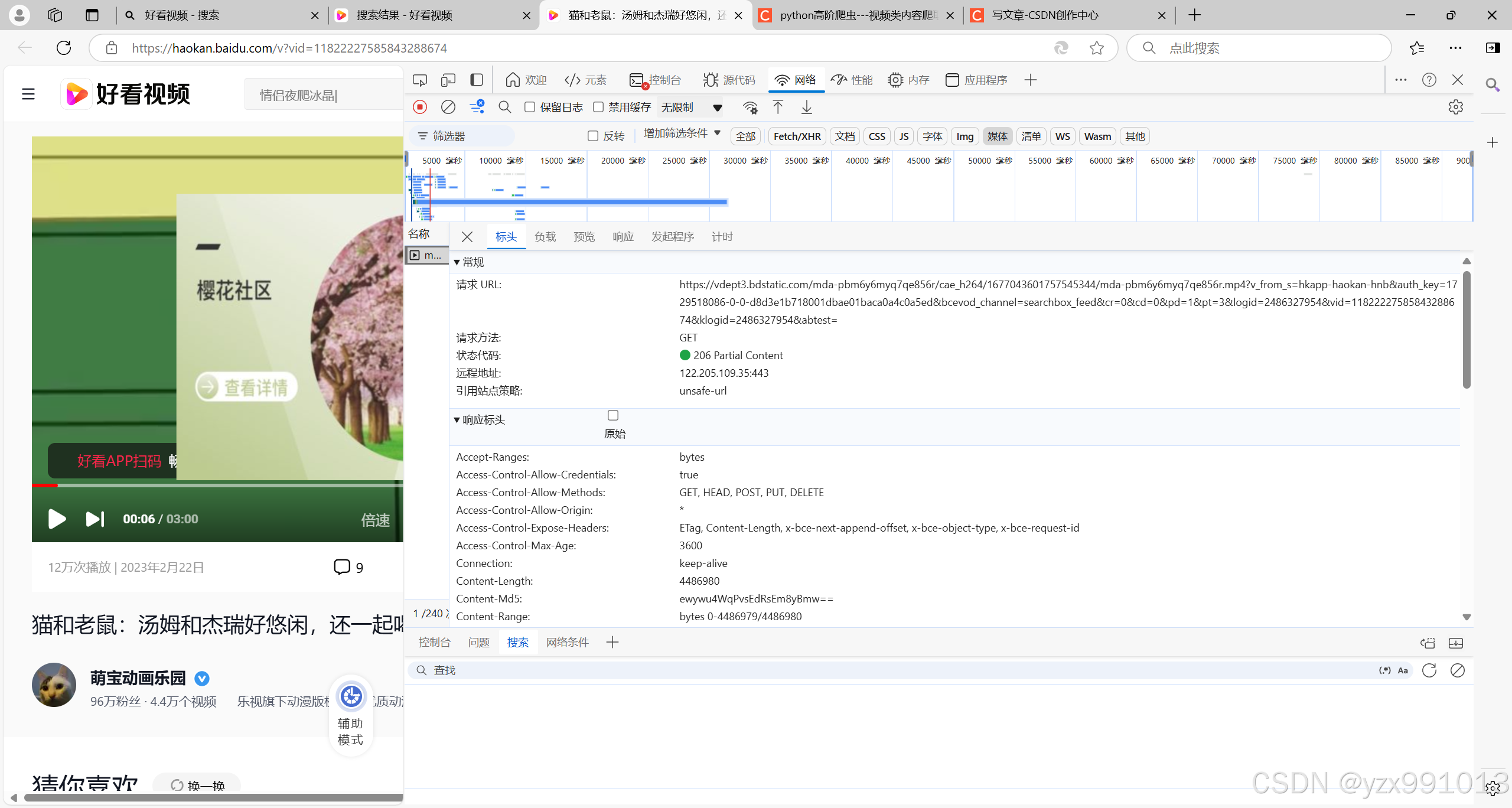Image resolution: width=1512 pixels, height=808 pixels.
Task: Open the 倍速 playback speed menu
Action: (375, 520)
